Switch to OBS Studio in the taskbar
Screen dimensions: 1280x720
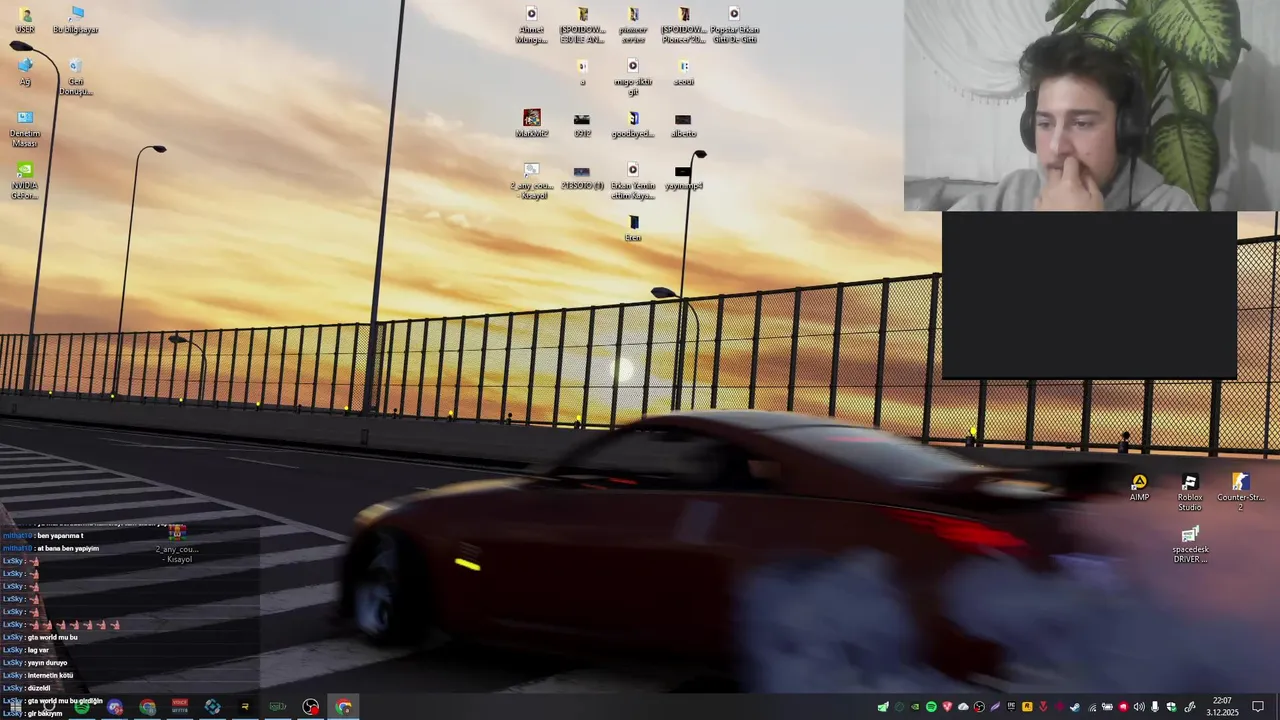310,707
